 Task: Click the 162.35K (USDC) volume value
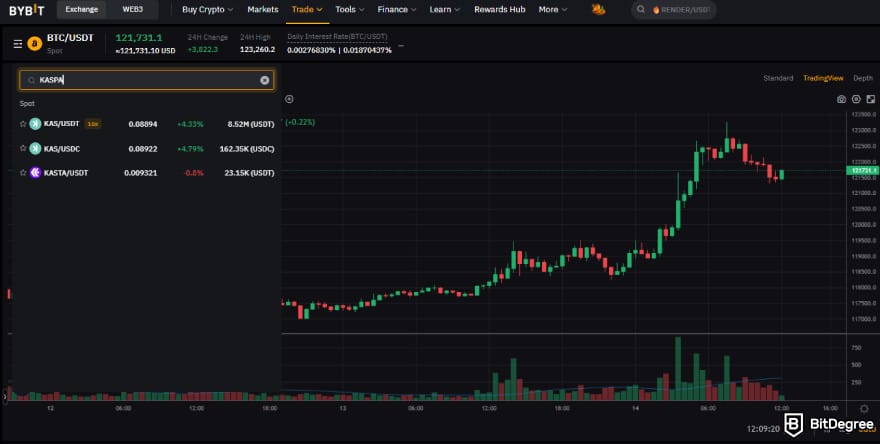tap(247, 149)
